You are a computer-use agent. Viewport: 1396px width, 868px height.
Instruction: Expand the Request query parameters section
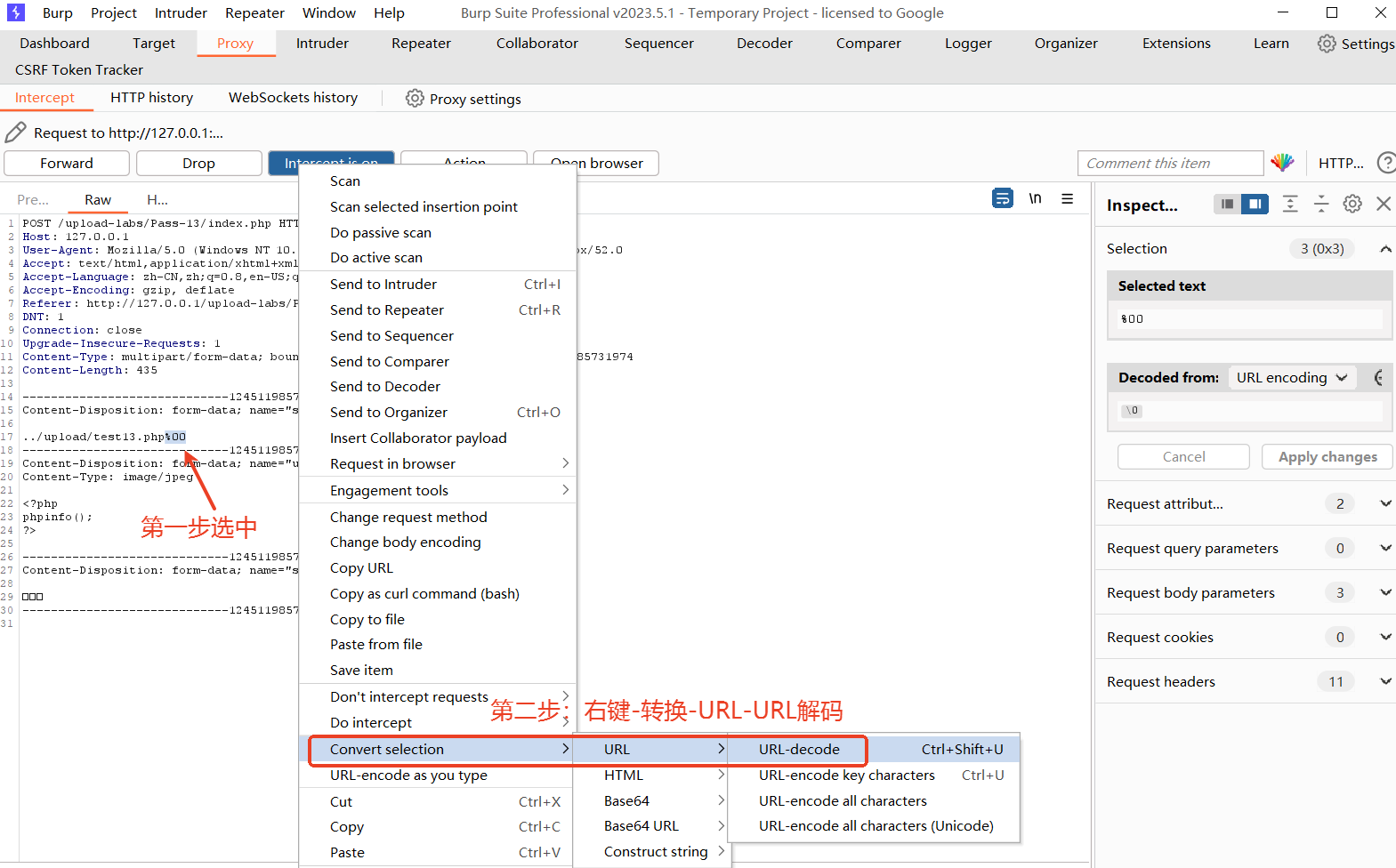(x=1385, y=548)
